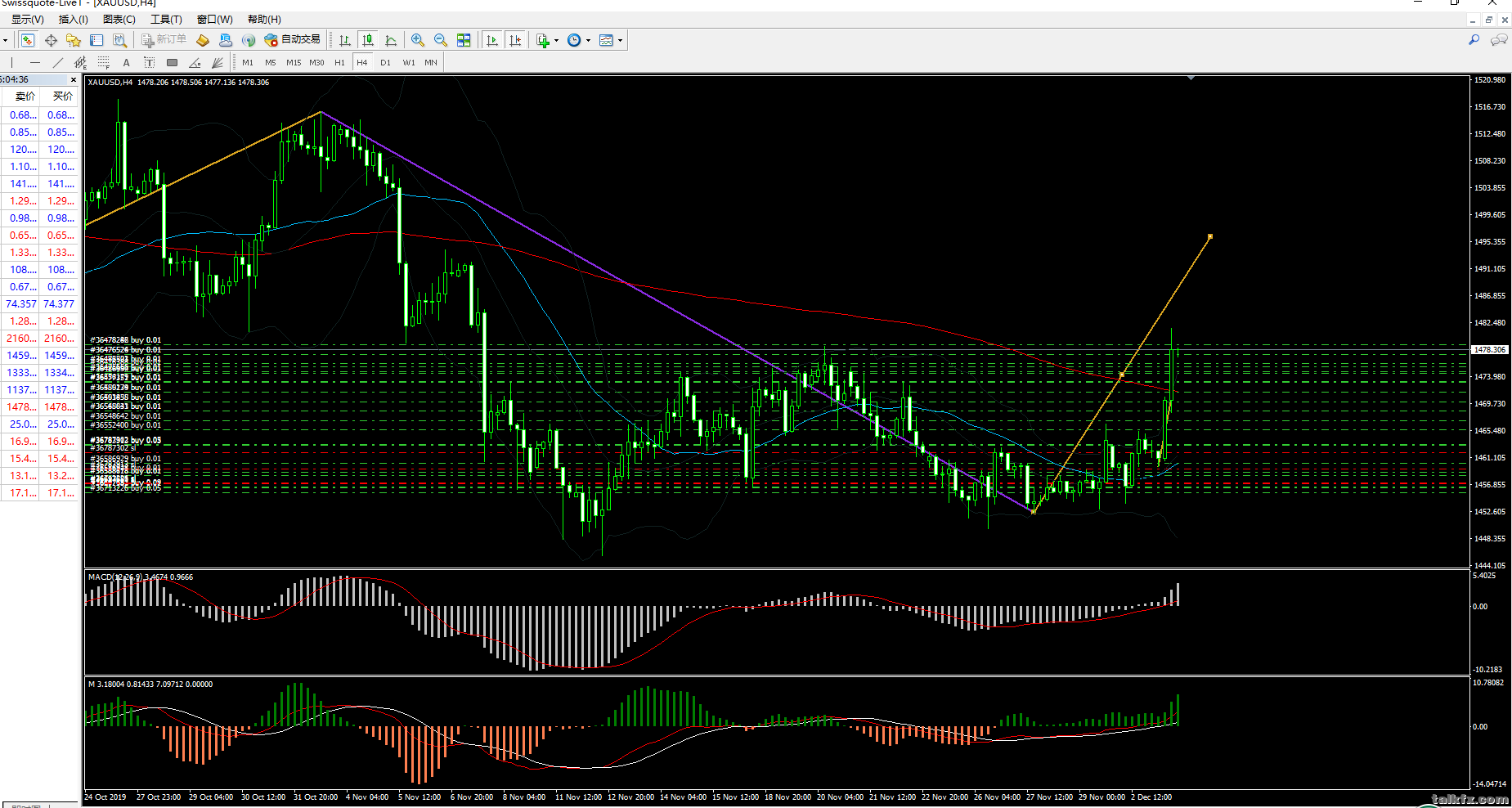Viewport: 1512px width, 808px height.
Task: Open the 显示(V) menu
Action: pyautogui.click(x=27, y=20)
